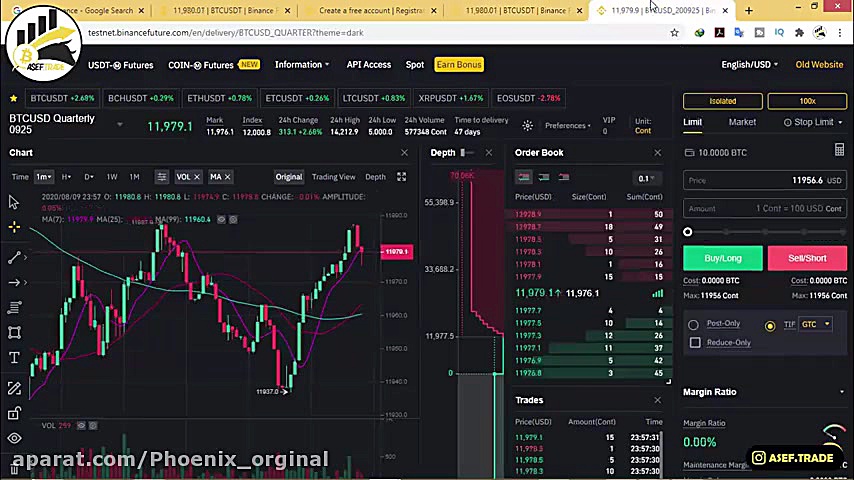Expand chart to fullscreen
This screenshot has width=854, height=480.
click(401, 177)
